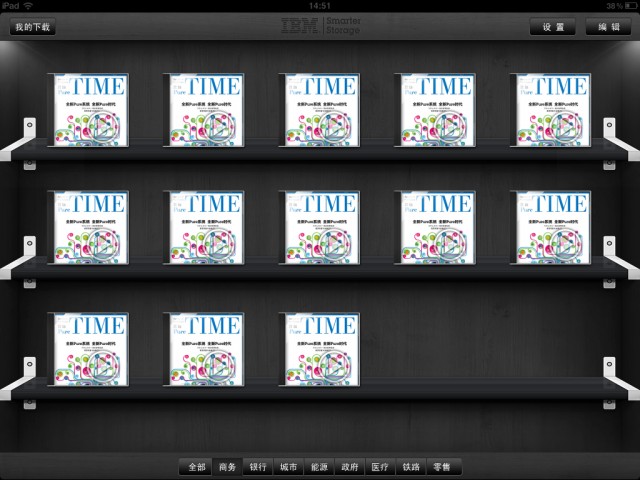The image size is (640, 480).
Task: Select the 商务 category tab
Action: tap(227, 467)
